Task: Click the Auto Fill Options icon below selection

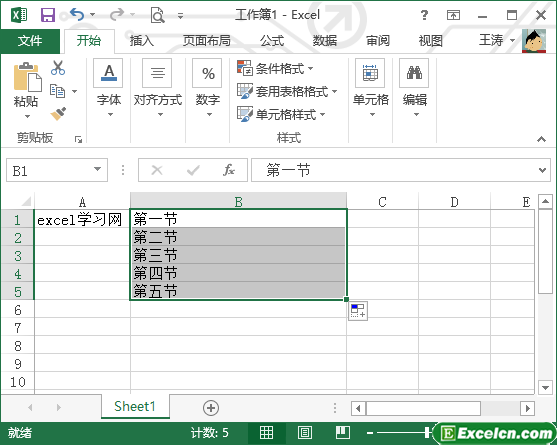Action: point(358,311)
